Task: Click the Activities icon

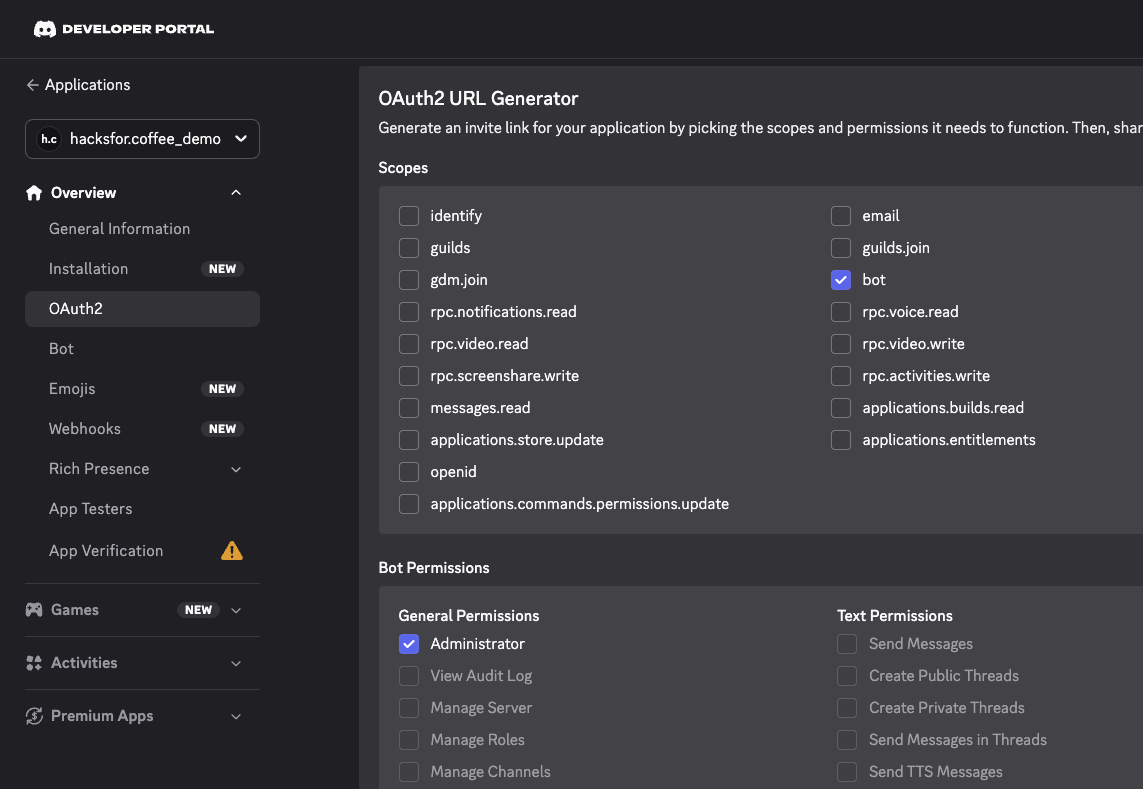Action: [34, 663]
